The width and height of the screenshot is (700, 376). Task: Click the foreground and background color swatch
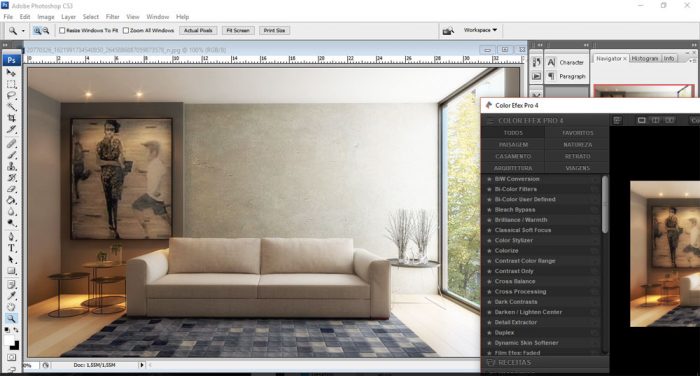pos(12,343)
